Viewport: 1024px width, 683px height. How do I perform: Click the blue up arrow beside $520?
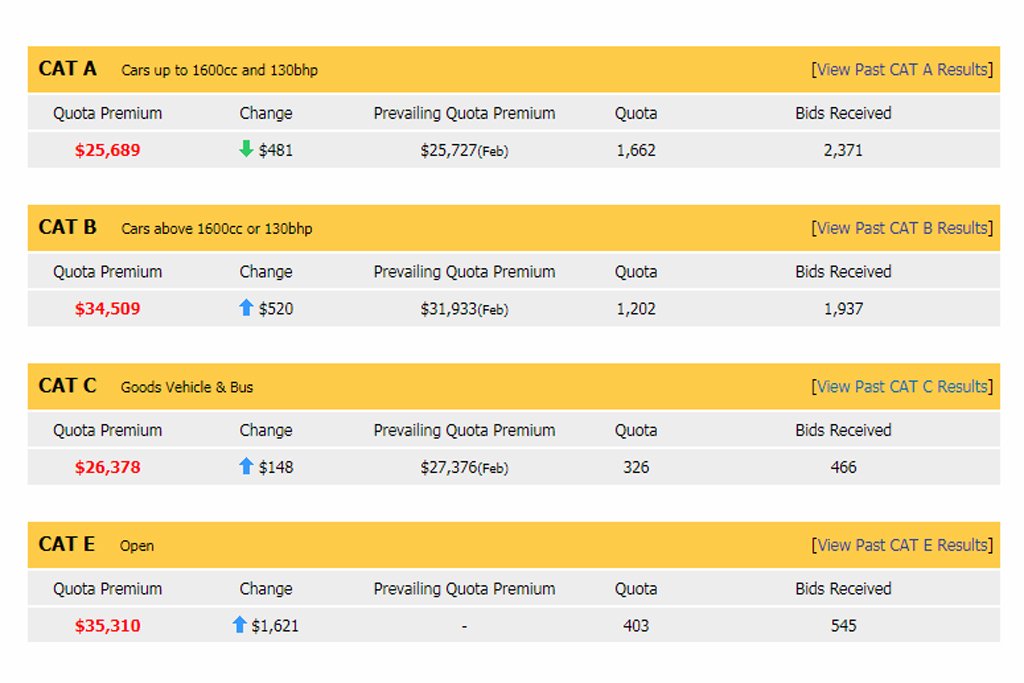(x=246, y=308)
